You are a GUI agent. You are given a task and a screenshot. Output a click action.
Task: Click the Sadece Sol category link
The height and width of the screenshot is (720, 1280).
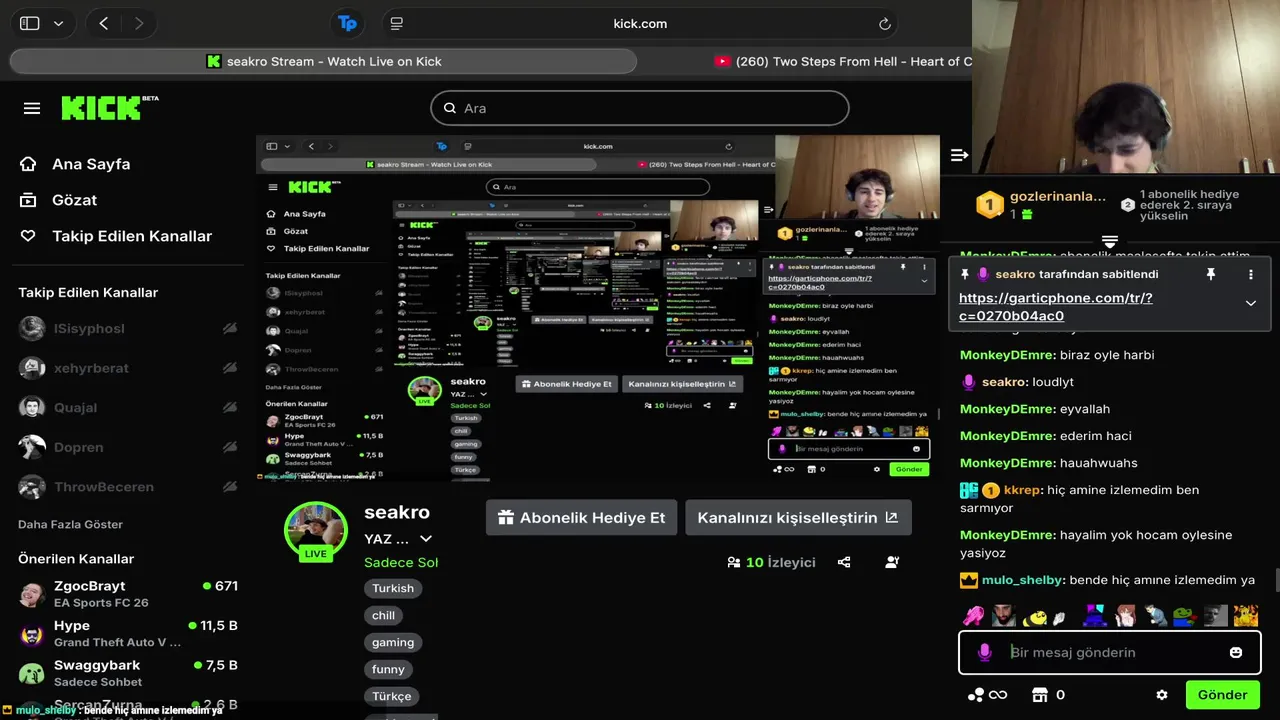(401, 562)
